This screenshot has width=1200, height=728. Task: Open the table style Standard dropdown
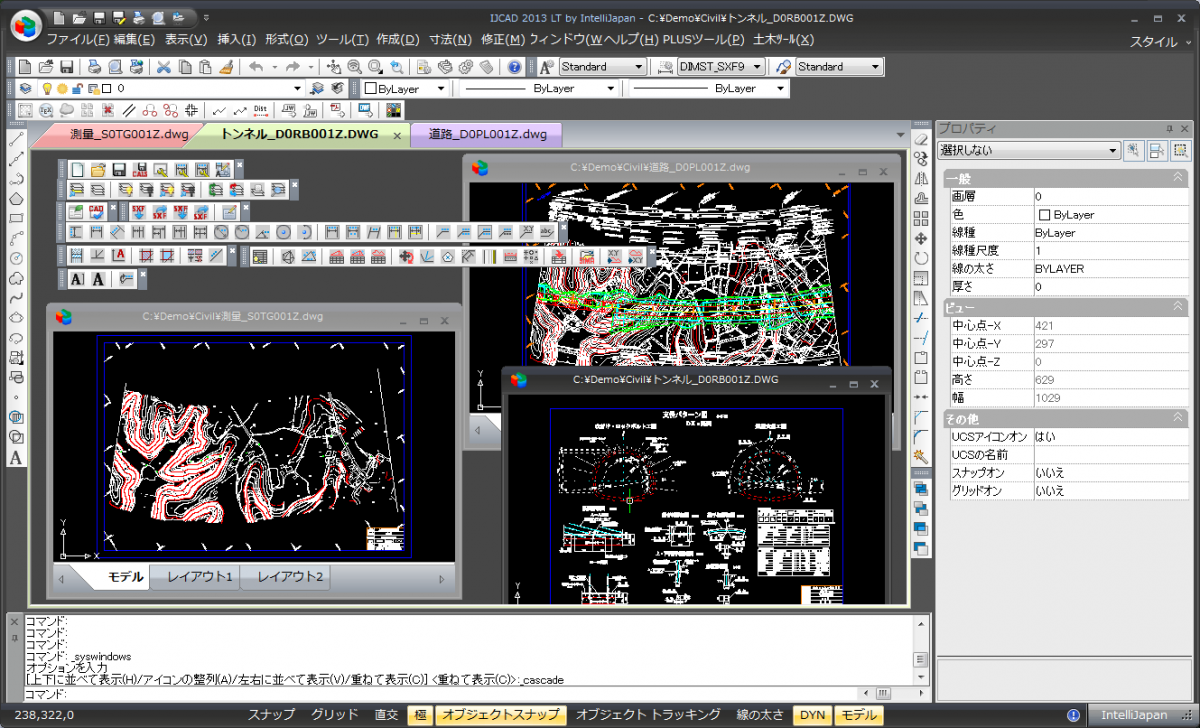839,67
